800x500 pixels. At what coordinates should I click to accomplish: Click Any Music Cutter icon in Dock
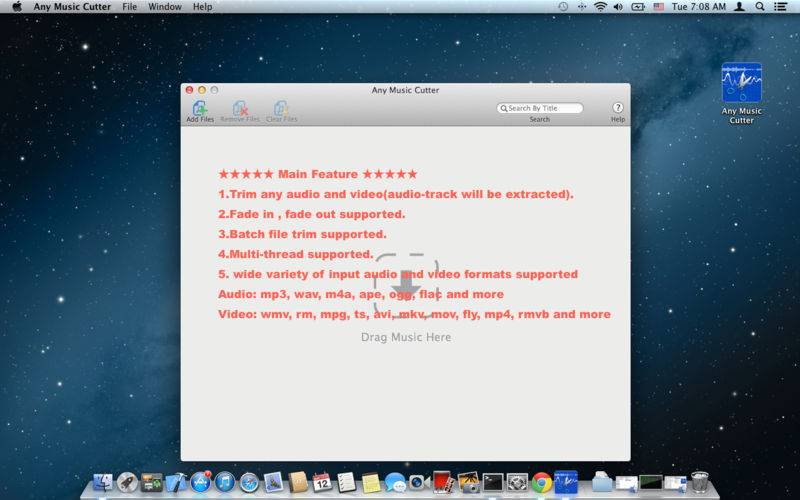tap(566, 482)
